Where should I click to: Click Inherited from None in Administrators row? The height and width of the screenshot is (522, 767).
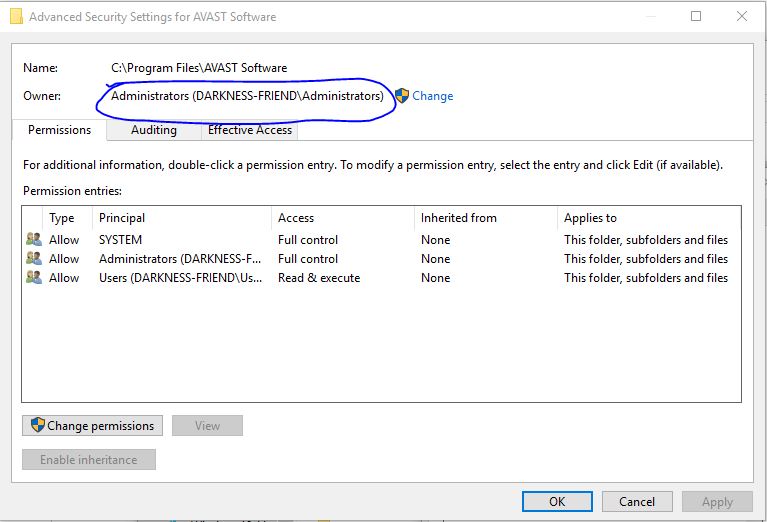tap(435, 259)
